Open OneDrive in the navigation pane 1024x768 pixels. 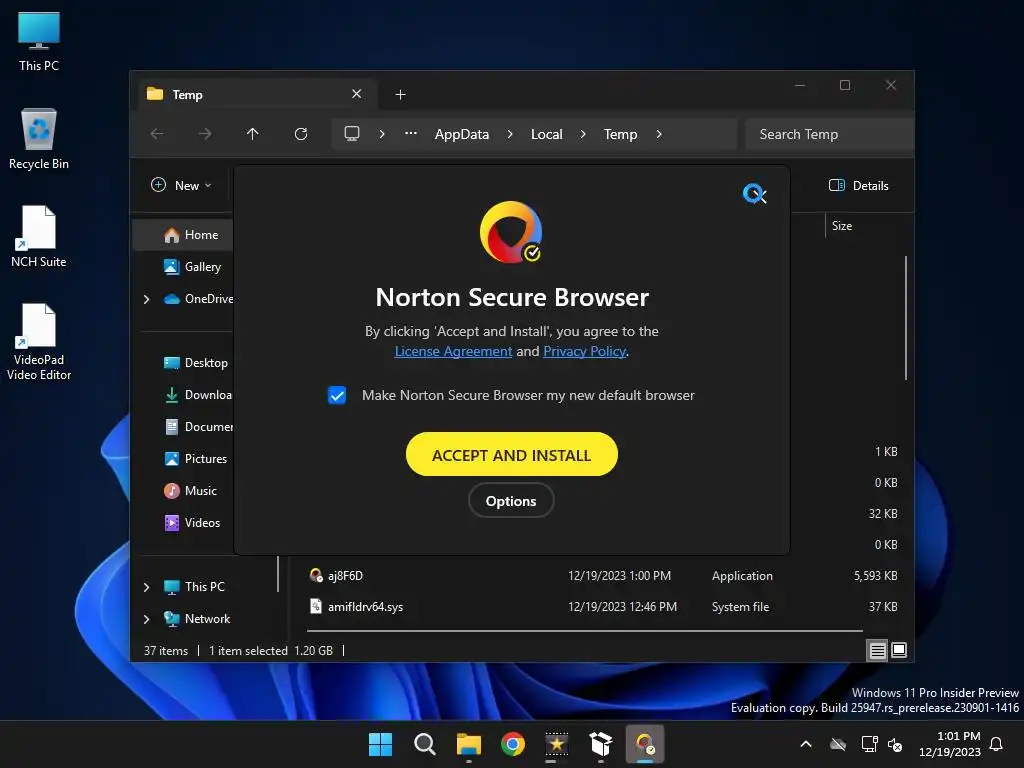click(199, 298)
